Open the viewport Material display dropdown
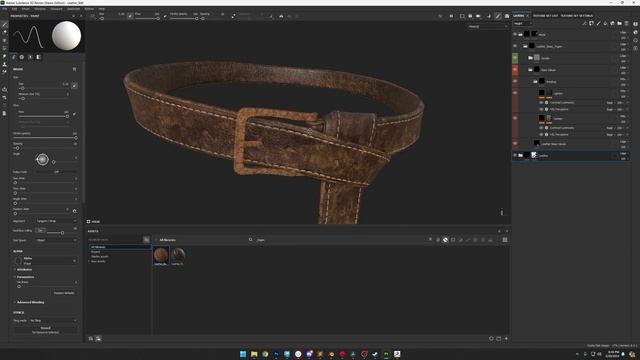The width and height of the screenshot is (640, 360). [x=488, y=27]
